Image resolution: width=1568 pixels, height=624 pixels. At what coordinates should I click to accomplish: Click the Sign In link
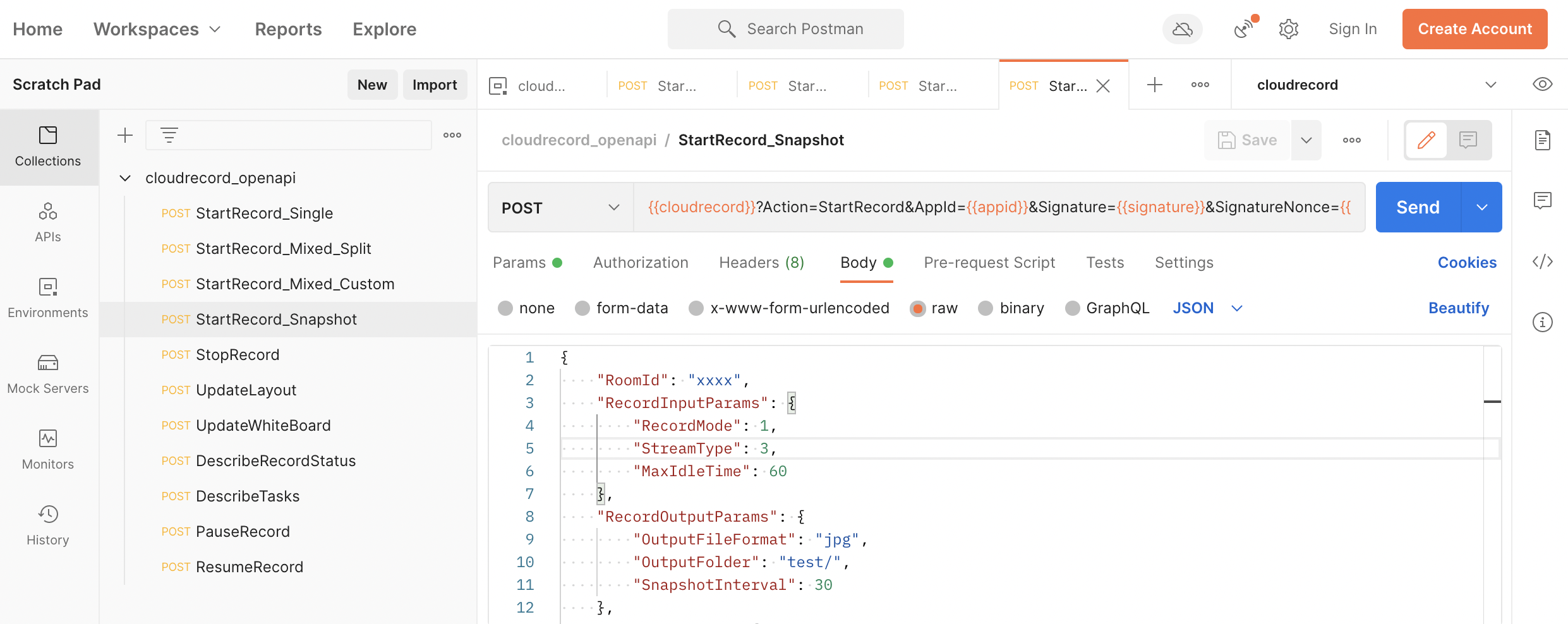pos(1353,29)
